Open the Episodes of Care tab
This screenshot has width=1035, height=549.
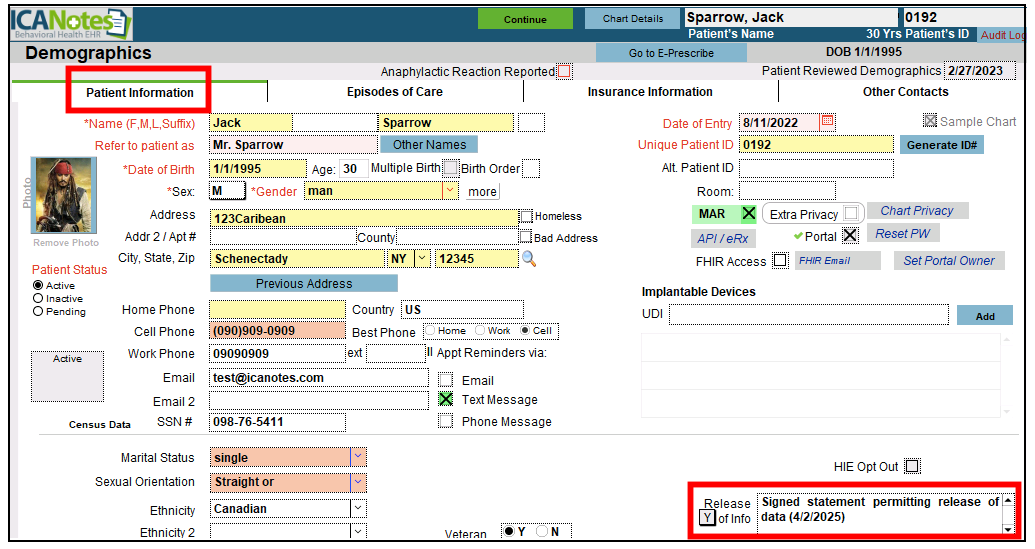(x=394, y=92)
